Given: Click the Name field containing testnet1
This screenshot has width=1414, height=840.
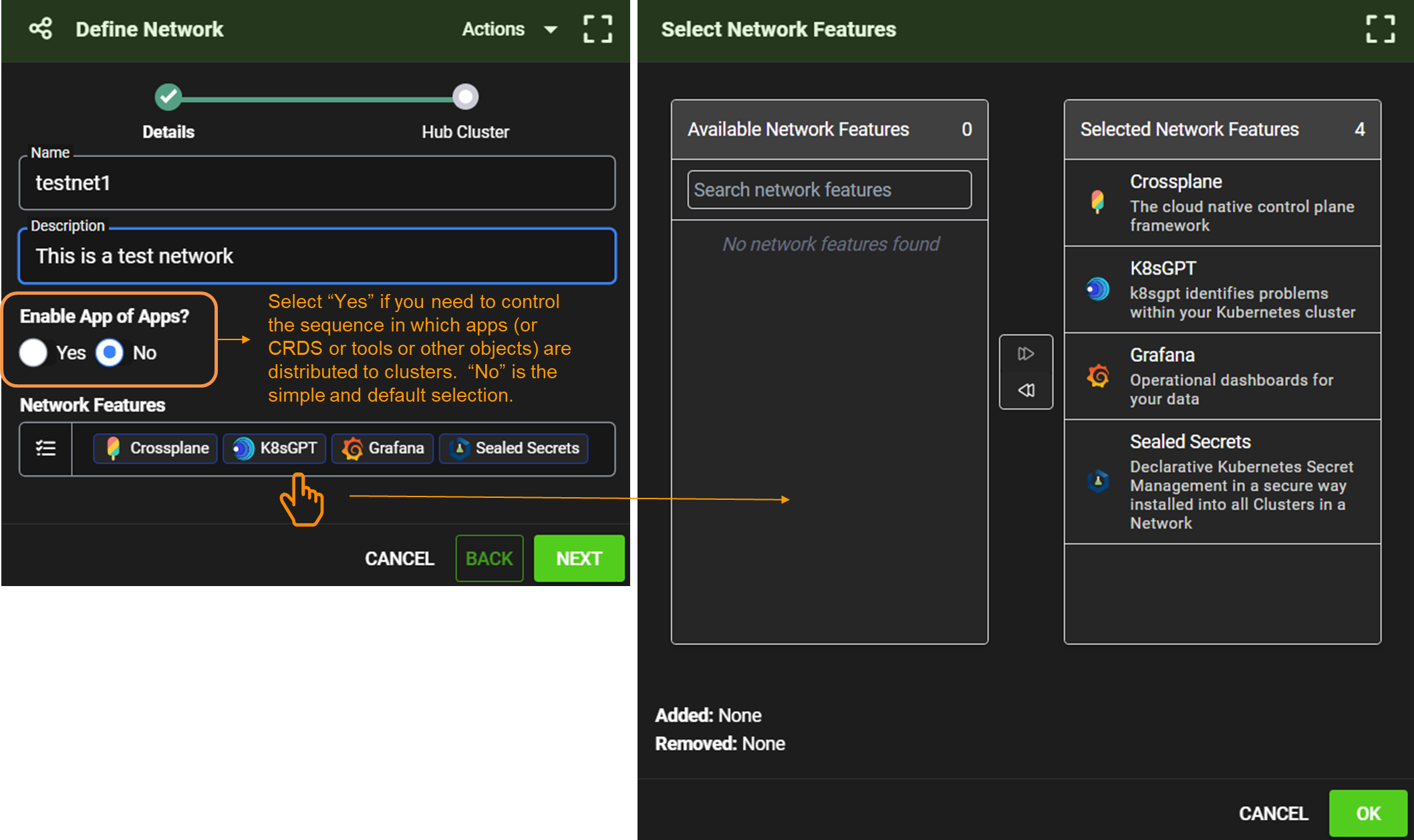Looking at the screenshot, I should 317,183.
